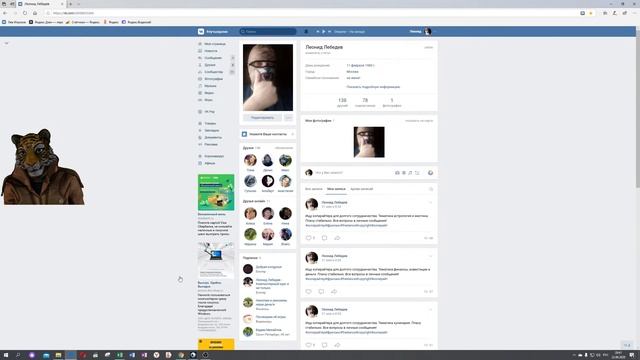Image resolution: width=640 pixels, height=360 pixels.
Task: Click Показать подробную информацию link
Action: [373, 87]
